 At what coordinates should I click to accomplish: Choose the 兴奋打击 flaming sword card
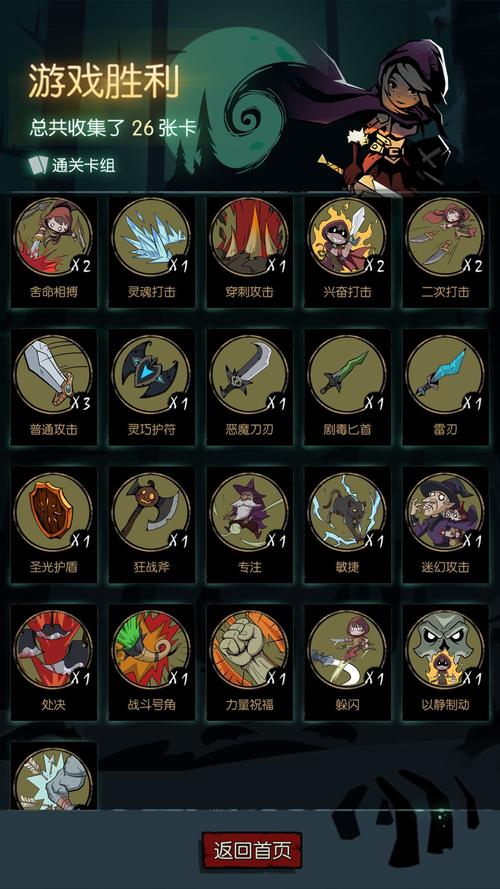348,251
